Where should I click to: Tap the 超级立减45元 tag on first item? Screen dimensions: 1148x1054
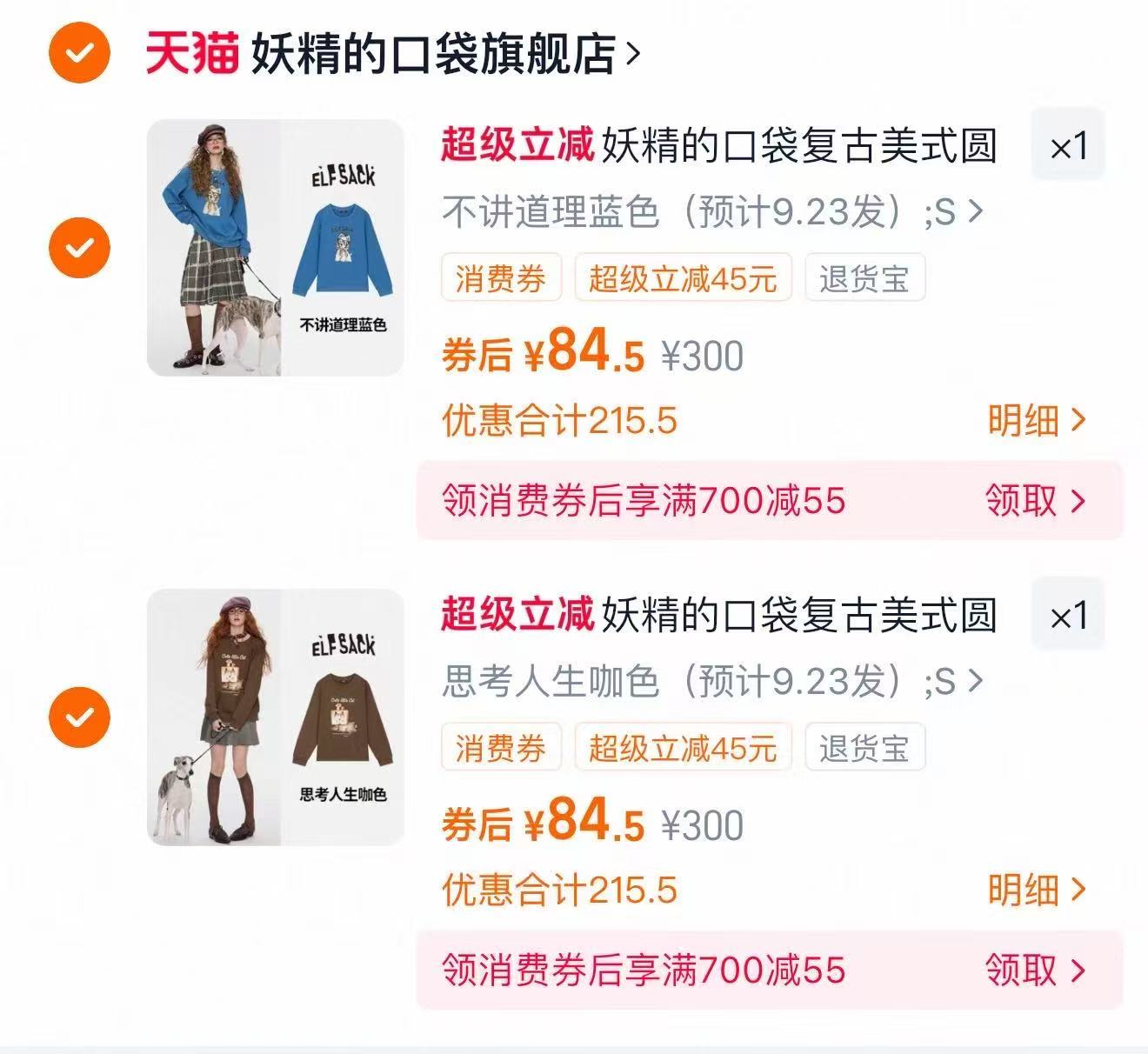[683, 278]
